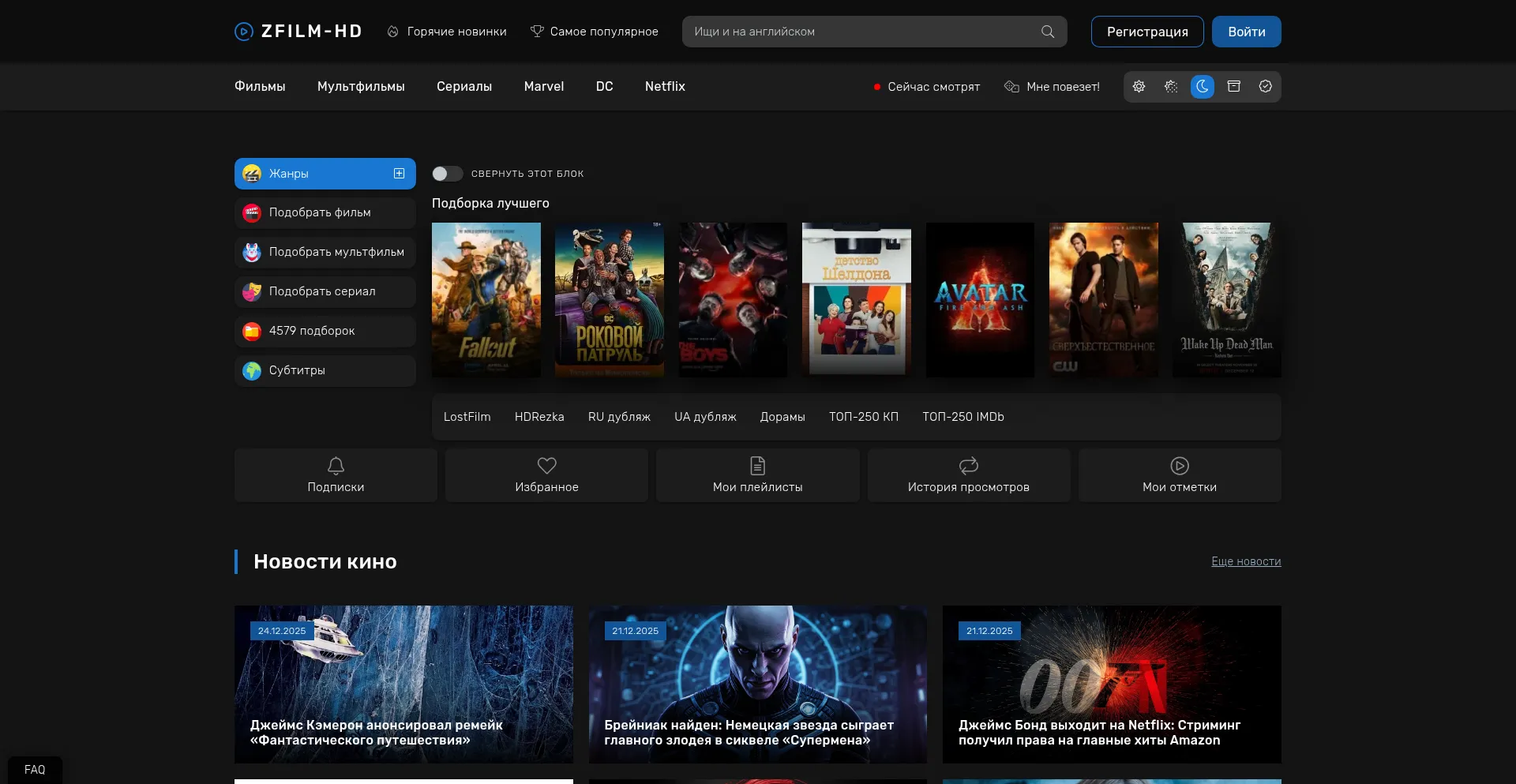This screenshot has height=784, width=1516.
Task: Open Подписки via the bell icon
Action: coord(336,474)
